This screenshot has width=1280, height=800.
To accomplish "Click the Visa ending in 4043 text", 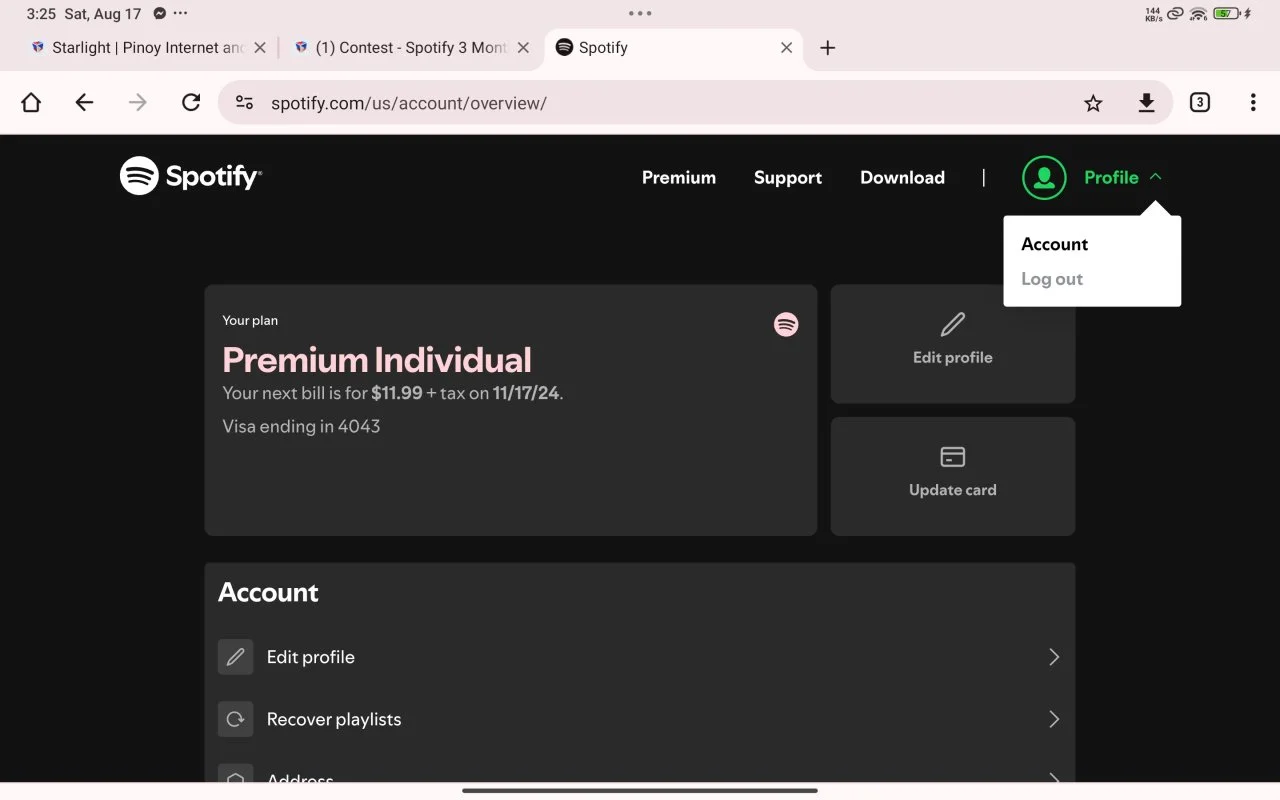I will click(x=301, y=426).
